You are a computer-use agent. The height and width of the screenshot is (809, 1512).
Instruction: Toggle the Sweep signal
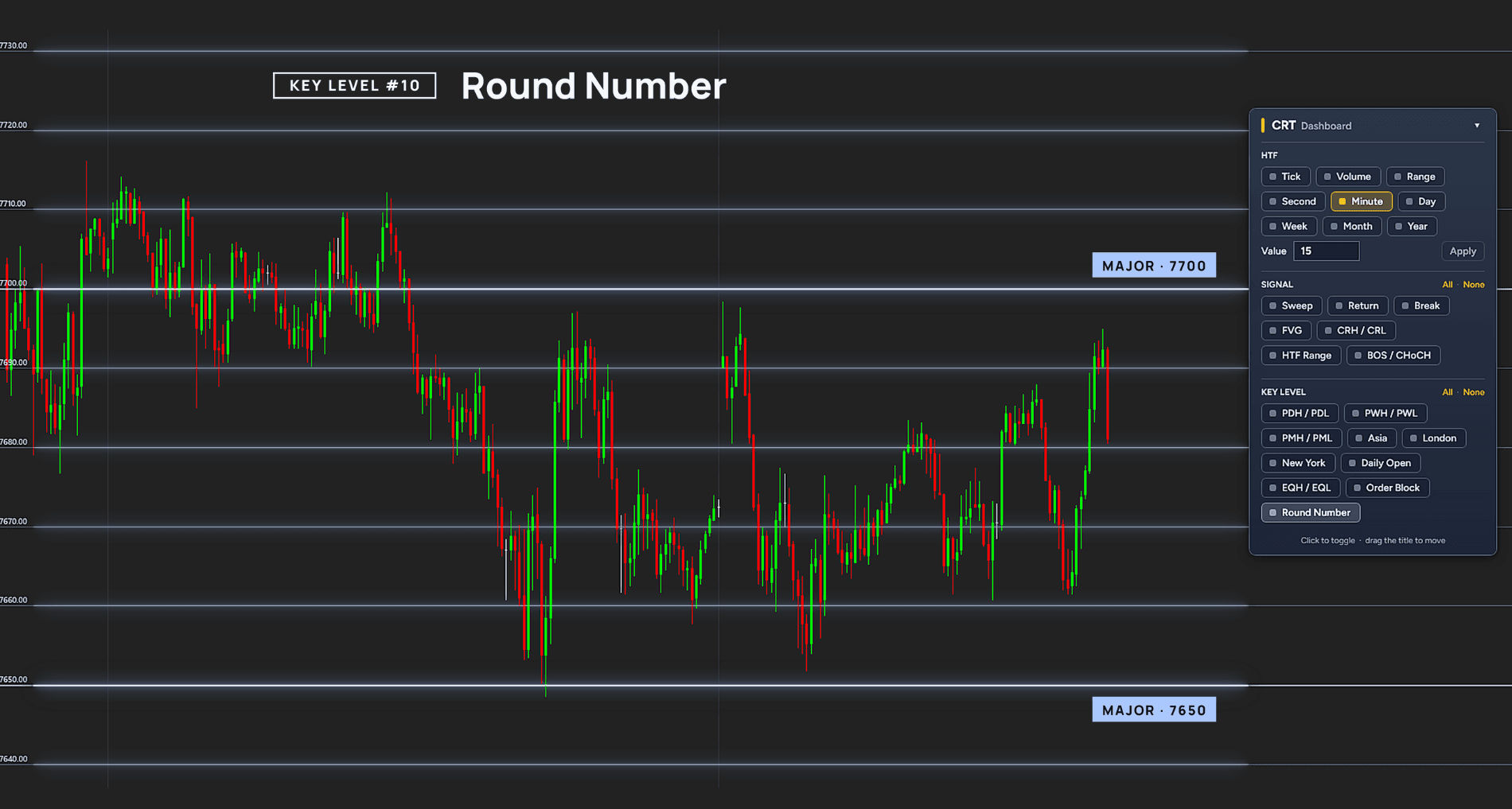pyautogui.click(x=1292, y=305)
